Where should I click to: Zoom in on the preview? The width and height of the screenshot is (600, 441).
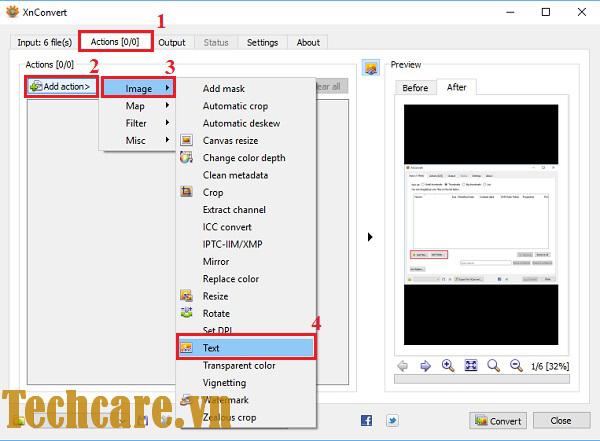(x=448, y=366)
